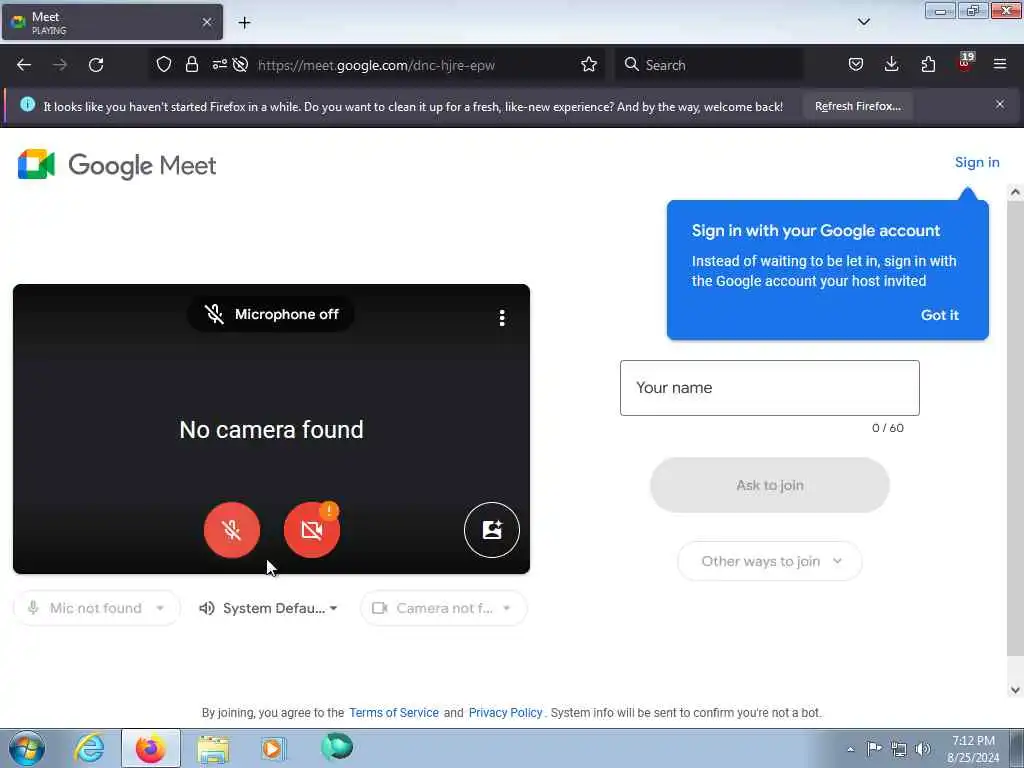Expand Other ways to join
Viewport: 1024px width, 768px height.
(x=770, y=561)
